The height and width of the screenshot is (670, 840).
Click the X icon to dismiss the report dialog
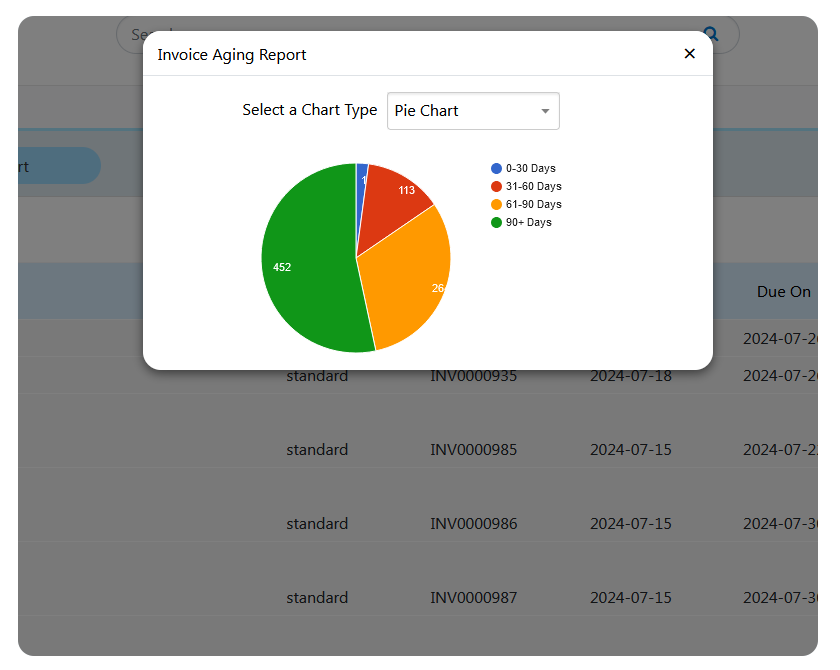coord(689,54)
